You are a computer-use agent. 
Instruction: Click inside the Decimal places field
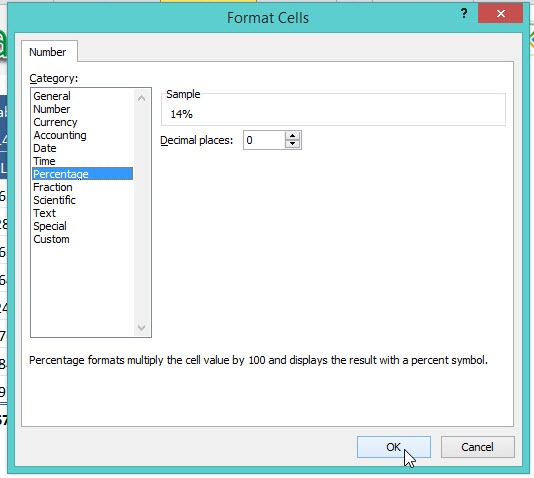pos(264,140)
